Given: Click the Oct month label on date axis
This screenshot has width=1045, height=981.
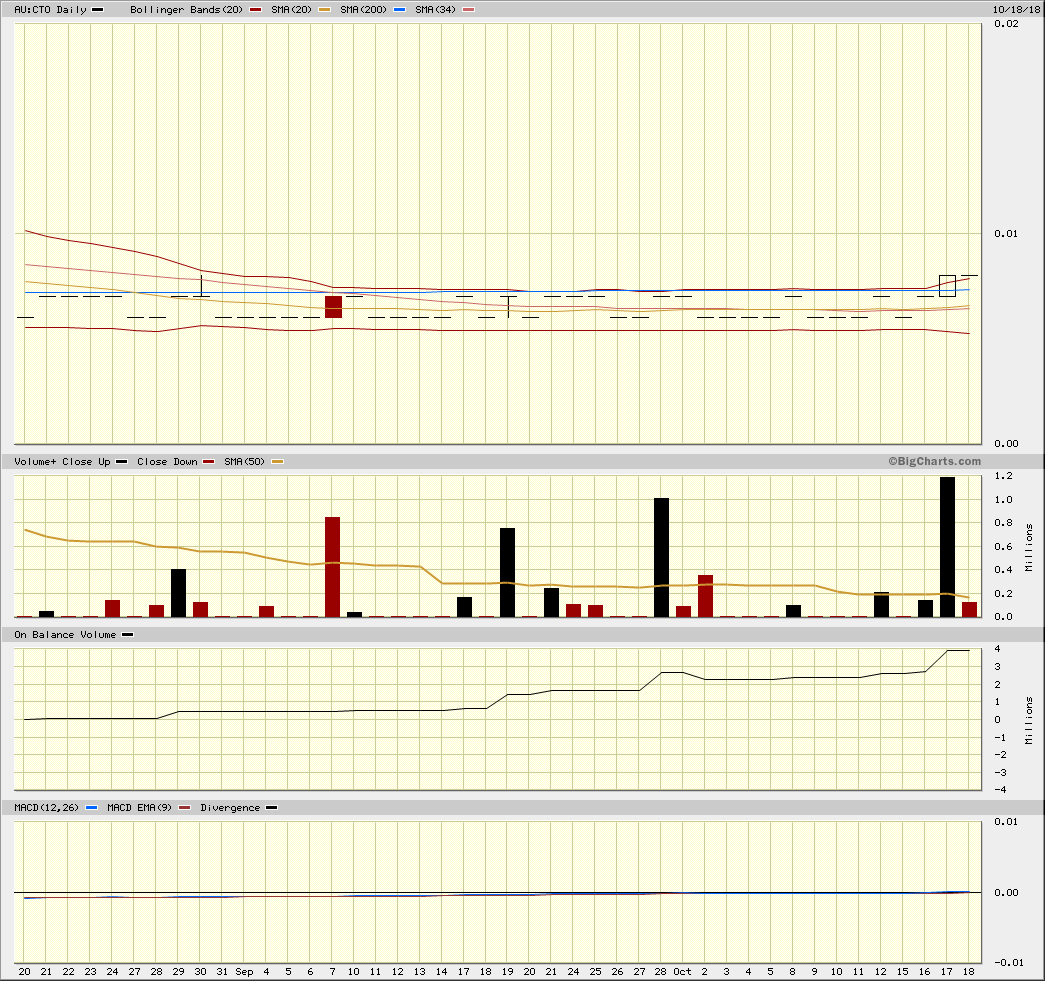Looking at the screenshot, I should 682,972.
